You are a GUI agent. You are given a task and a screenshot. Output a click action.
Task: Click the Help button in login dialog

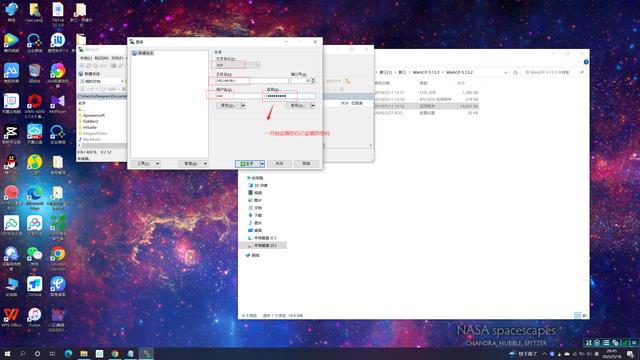click(307, 164)
